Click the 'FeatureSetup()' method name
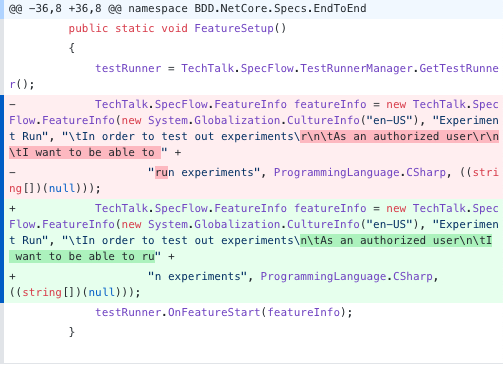The width and height of the screenshot is (503, 367). click(x=240, y=28)
